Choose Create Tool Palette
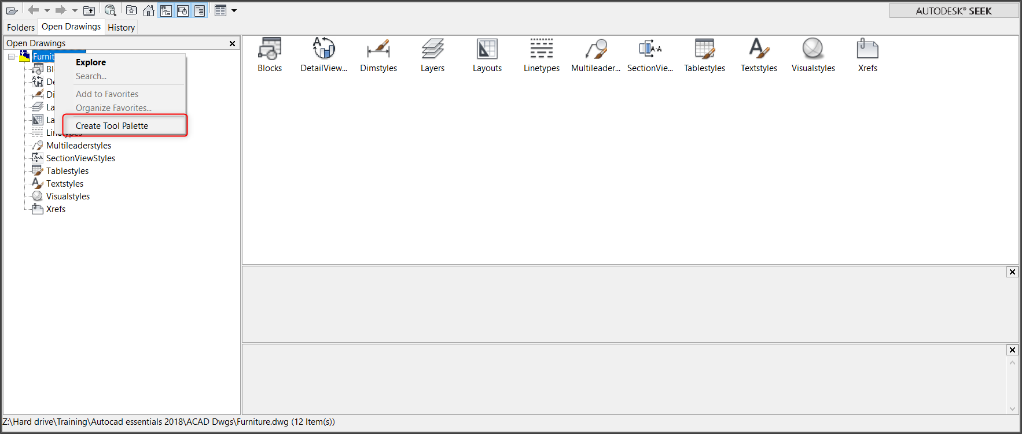This screenshot has height=434, width=1022. (x=124, y=125)
